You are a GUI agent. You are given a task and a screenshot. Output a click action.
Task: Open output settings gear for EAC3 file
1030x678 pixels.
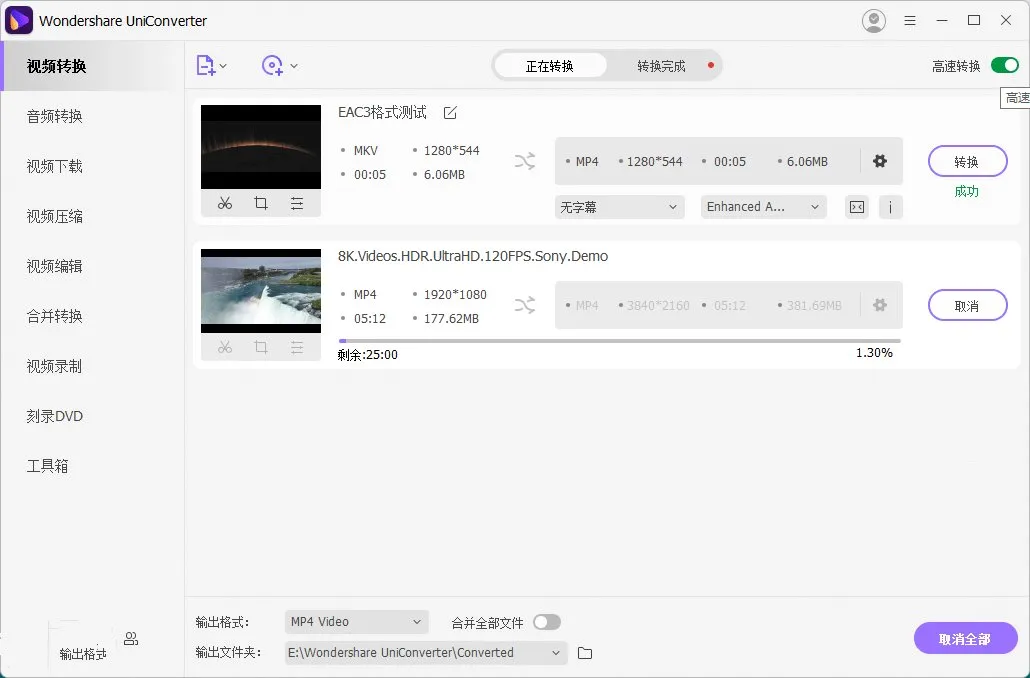[880, 161]
